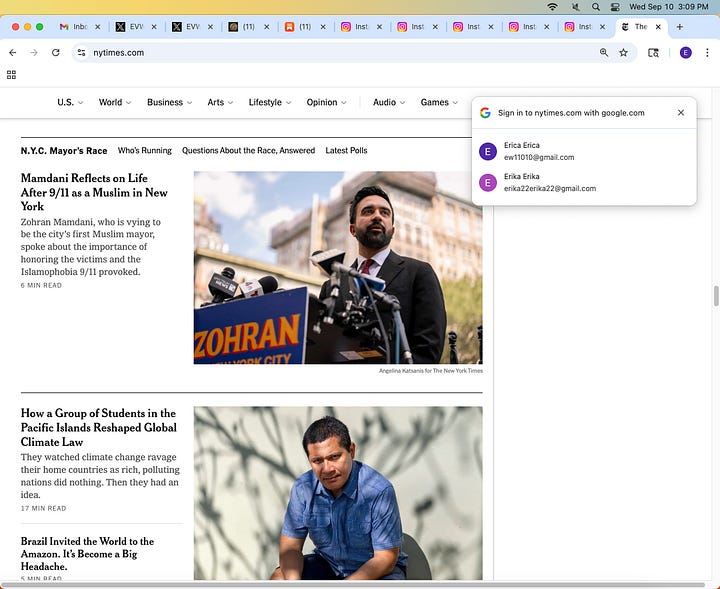Reload the nytimes.com page
720x589 pixels.
56,53
